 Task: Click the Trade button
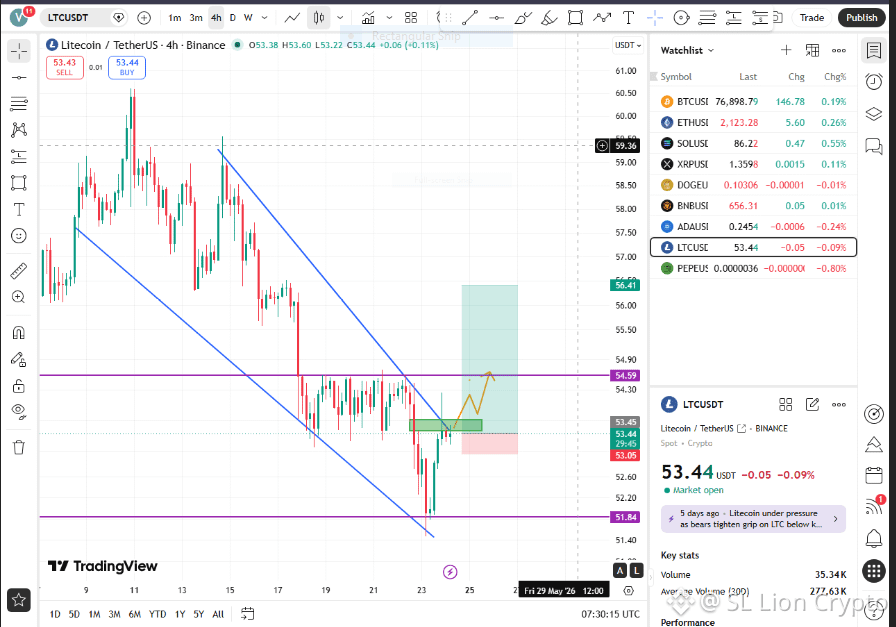coord(811,18)
